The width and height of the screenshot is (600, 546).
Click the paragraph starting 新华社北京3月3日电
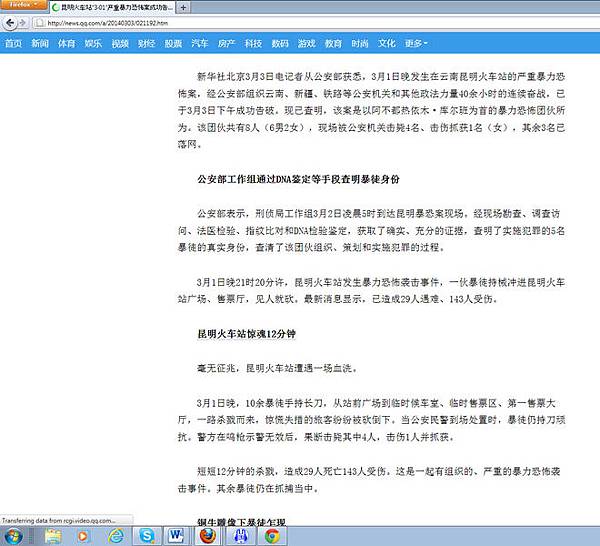tap(371, 111)
